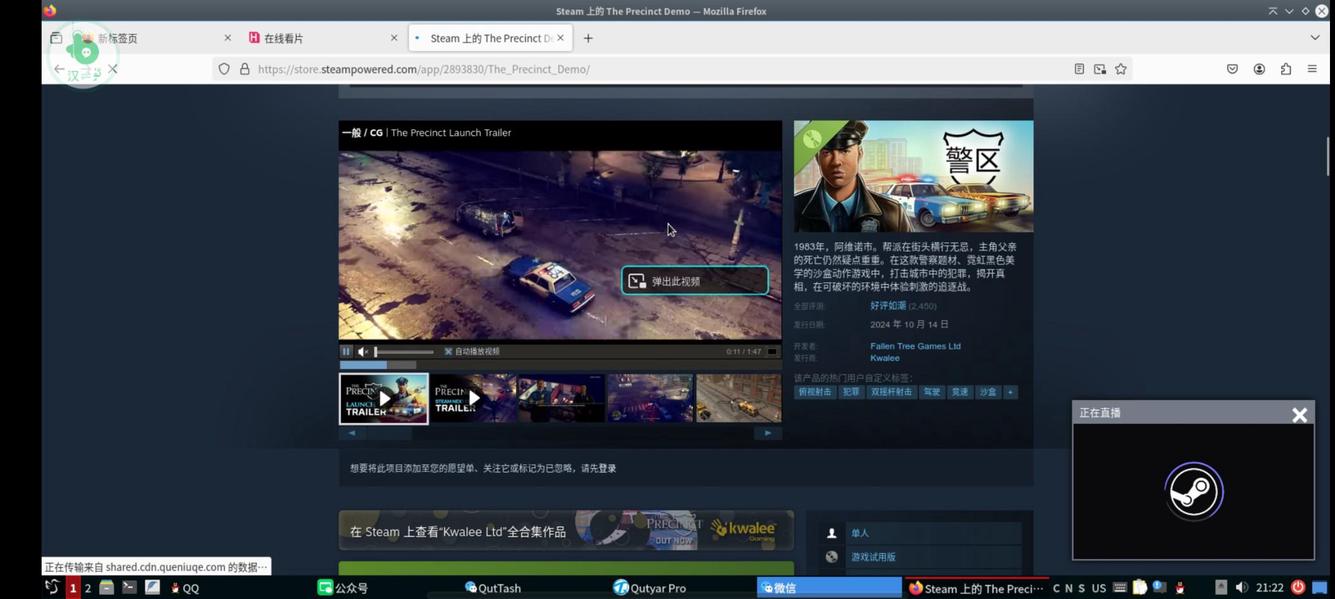Click the fullscreen icon on the video player
The height and width of the screenshot is (599, 1335).
pyautogui.click(x=771, y=351)
